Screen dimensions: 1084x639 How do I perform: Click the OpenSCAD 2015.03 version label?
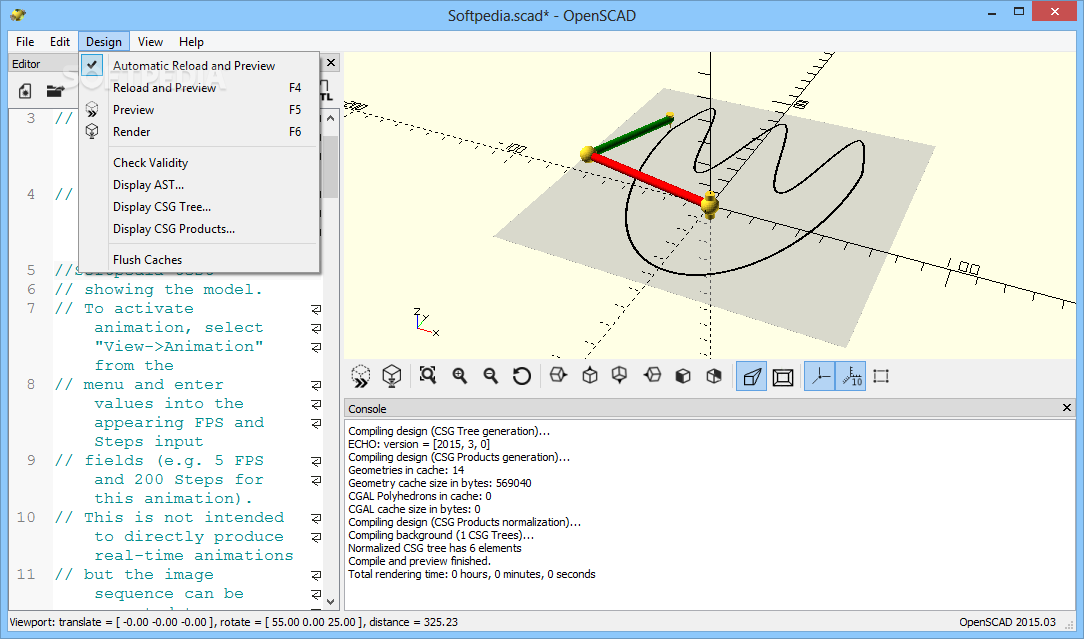pyautogui.click(x=1007, y=622)
